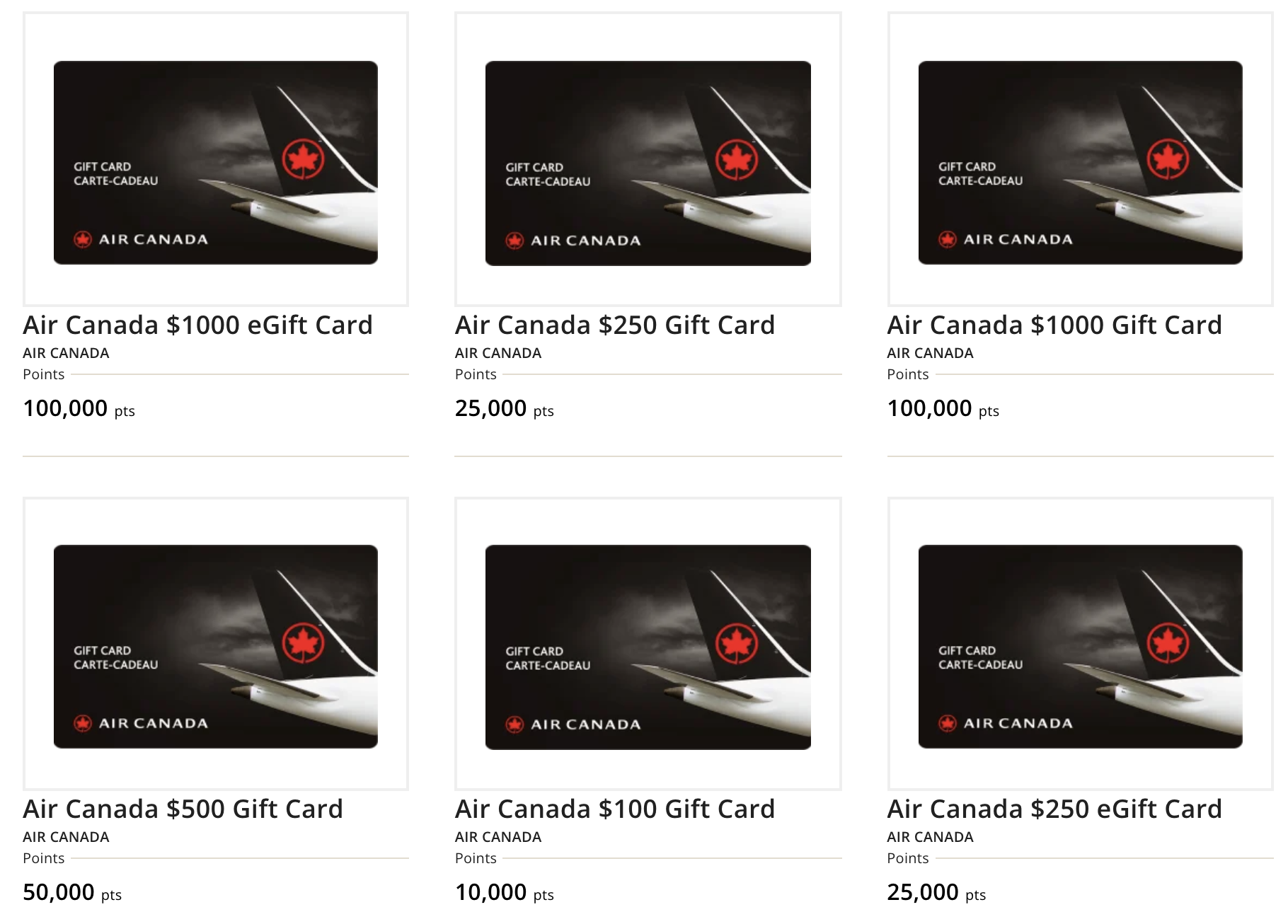
Task: Click AIR CANADA brand under $250 eGift Card
Action: click(x=930, y=837)
